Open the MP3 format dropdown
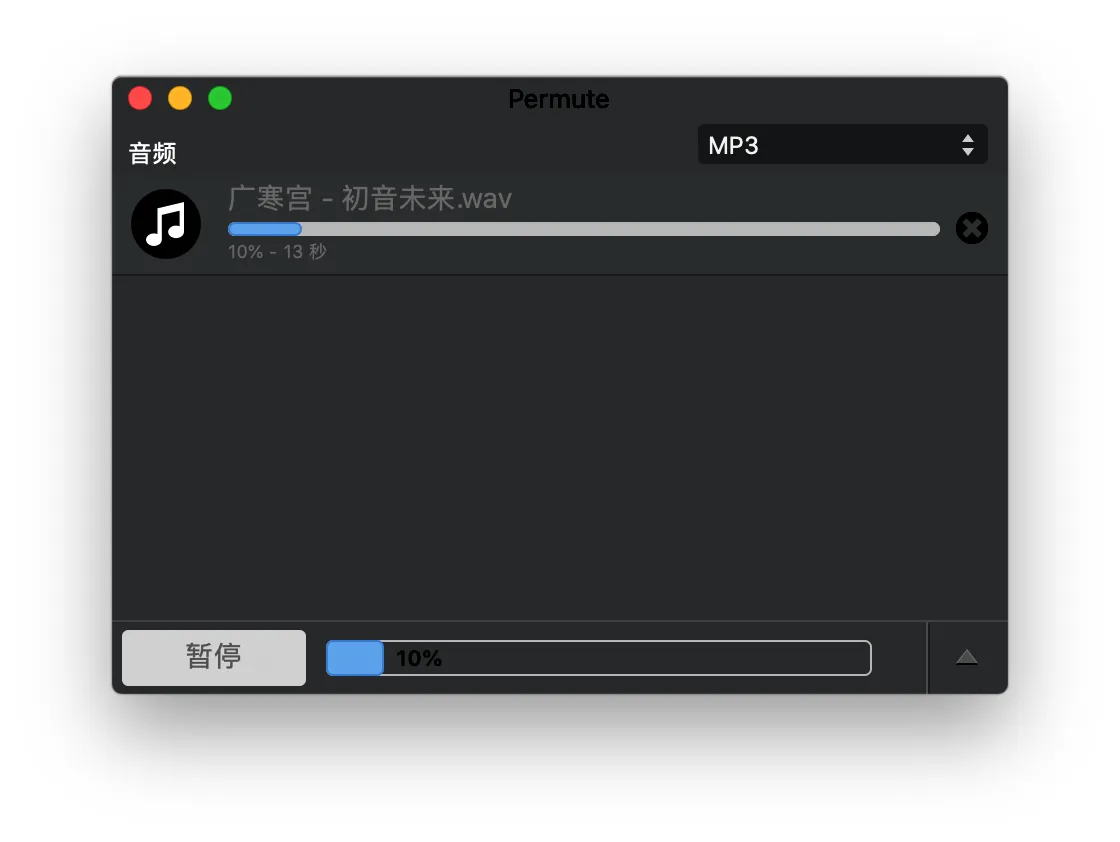 [x=842, y=145]
